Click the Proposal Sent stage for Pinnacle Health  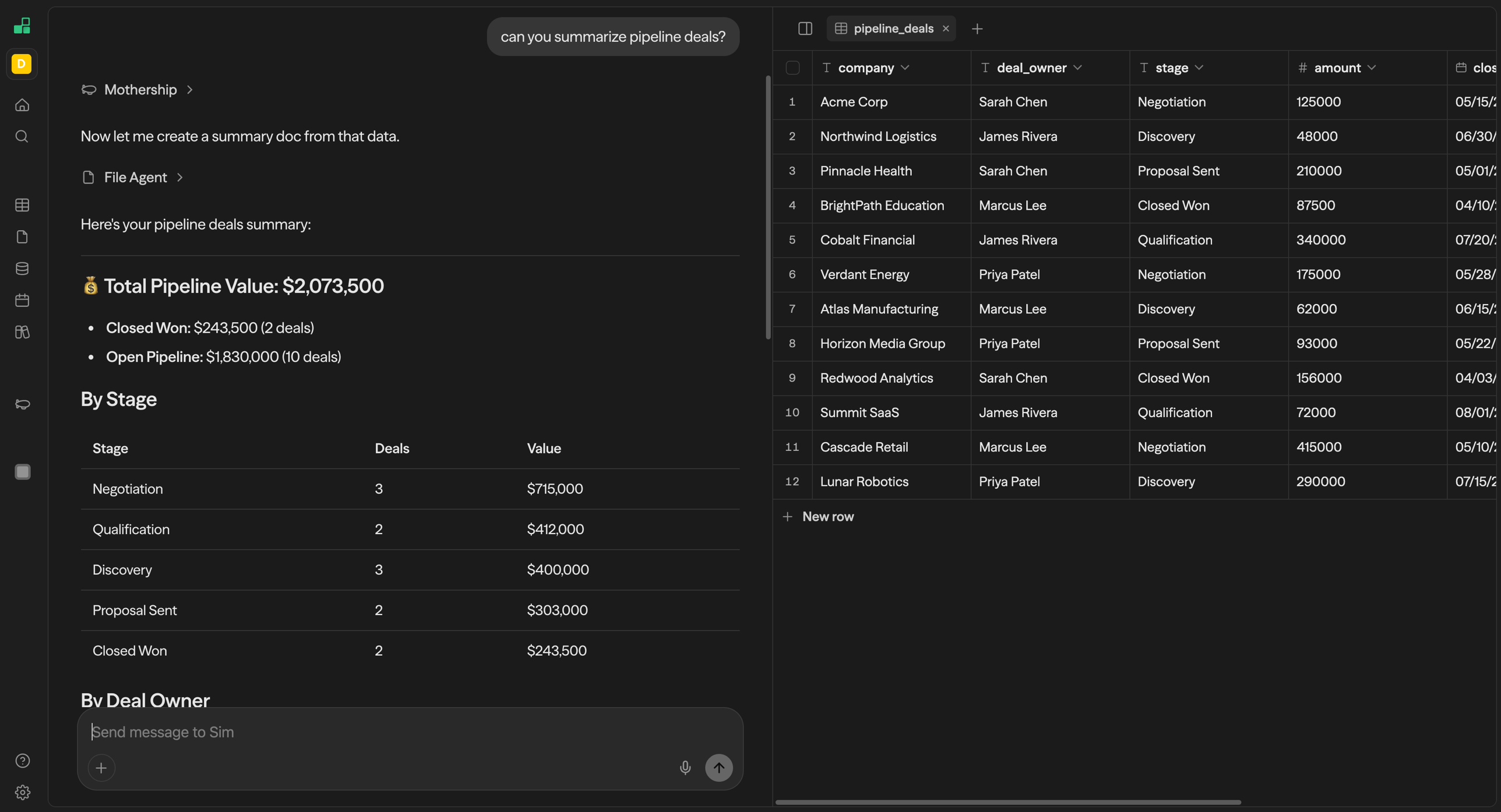click(1208, 171)
